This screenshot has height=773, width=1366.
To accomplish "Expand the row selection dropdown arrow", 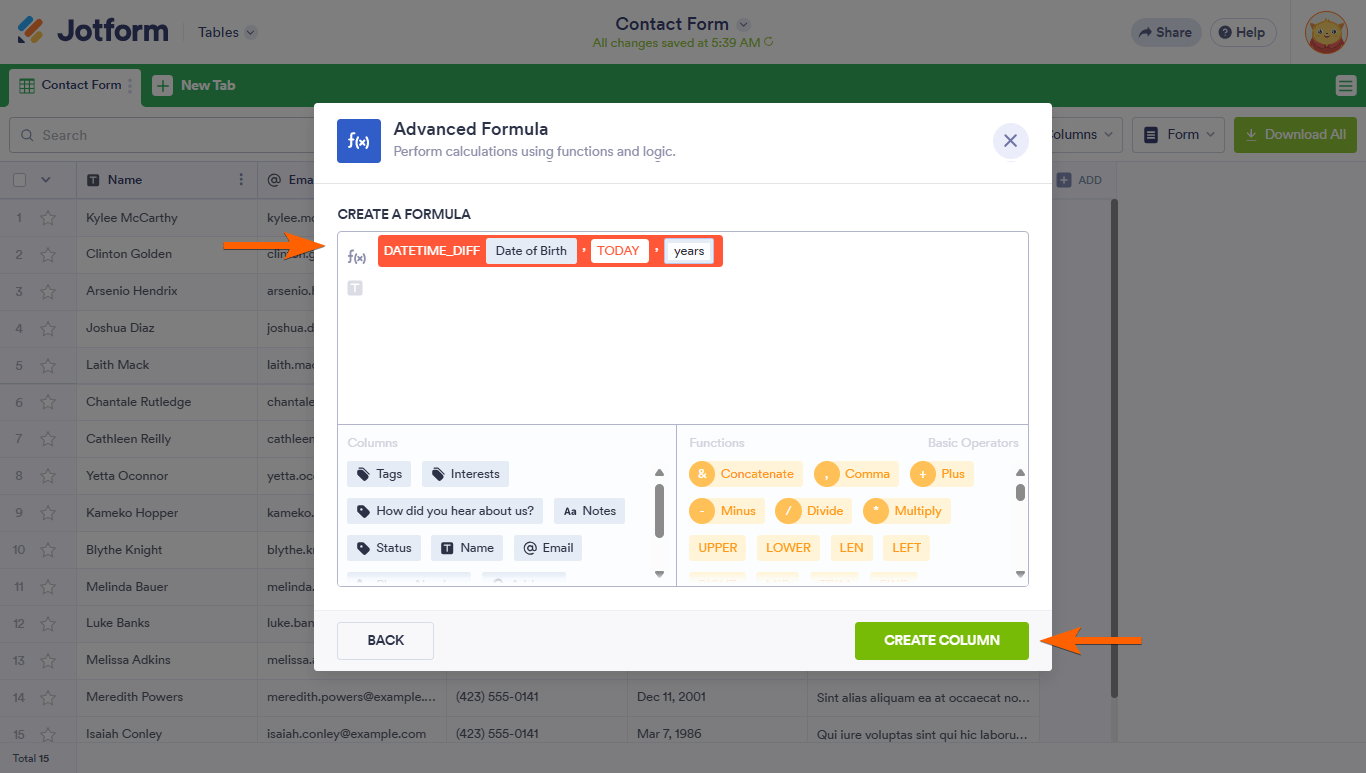I will [x=45, y=180].
